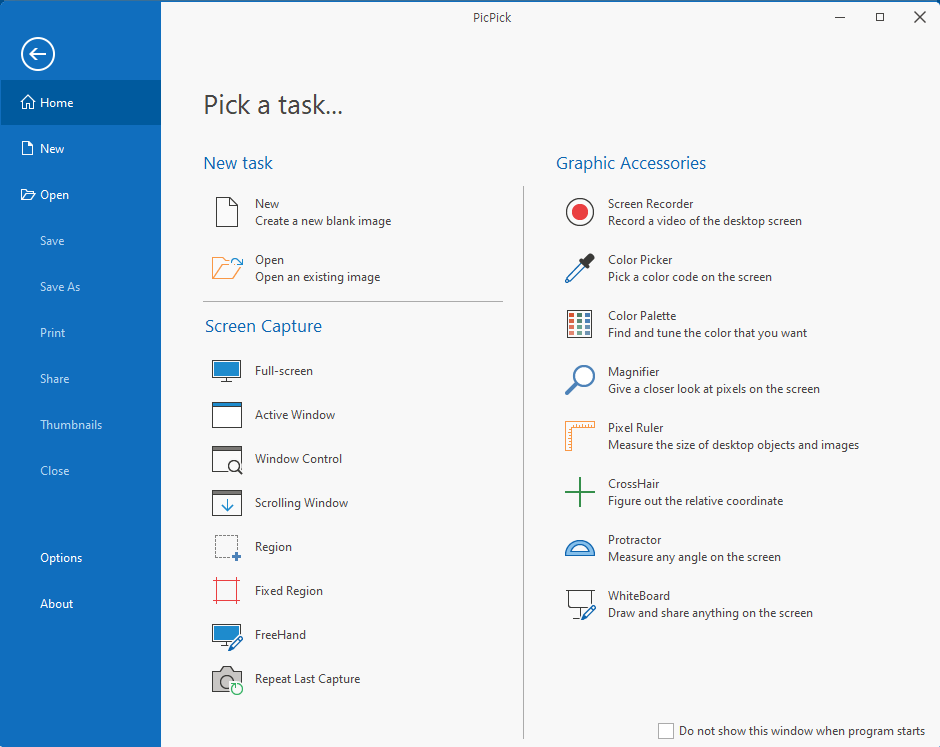Click the Region dashed-square icon
Viewport: 940px width, 747px height.
tap(227, 547)
